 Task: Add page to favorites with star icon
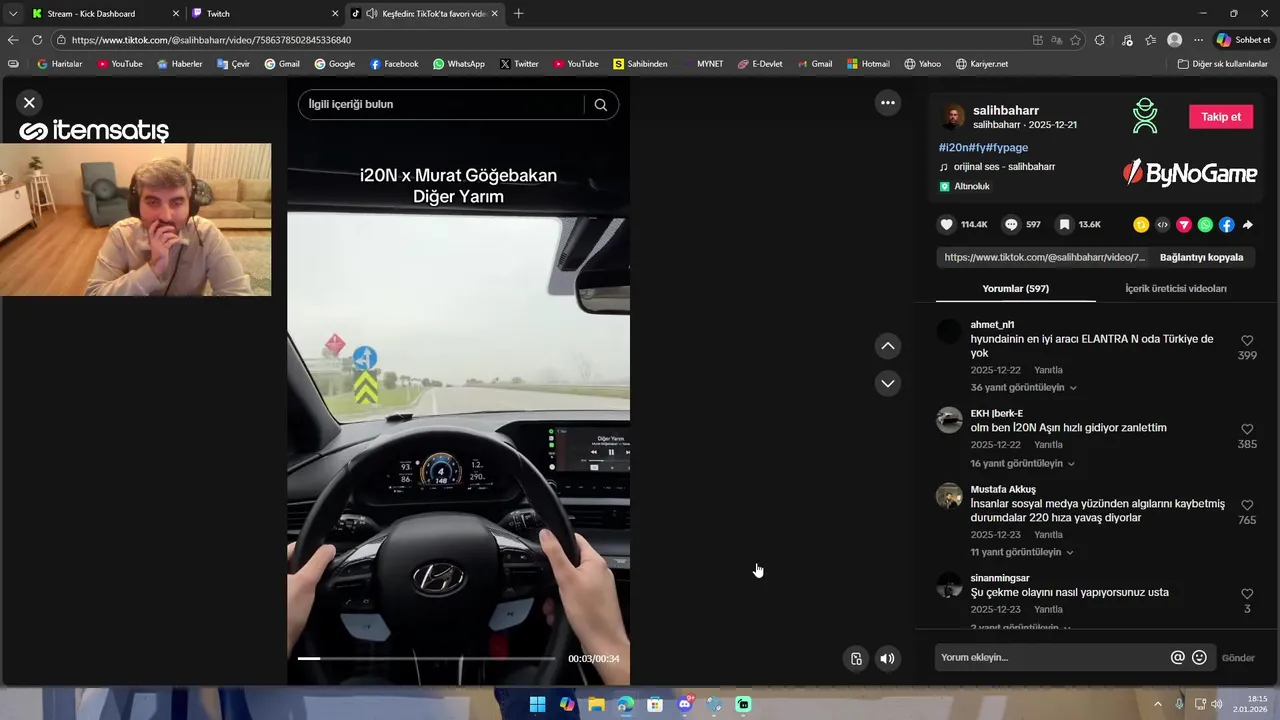pyautogui.click(x=1075, y=40)
